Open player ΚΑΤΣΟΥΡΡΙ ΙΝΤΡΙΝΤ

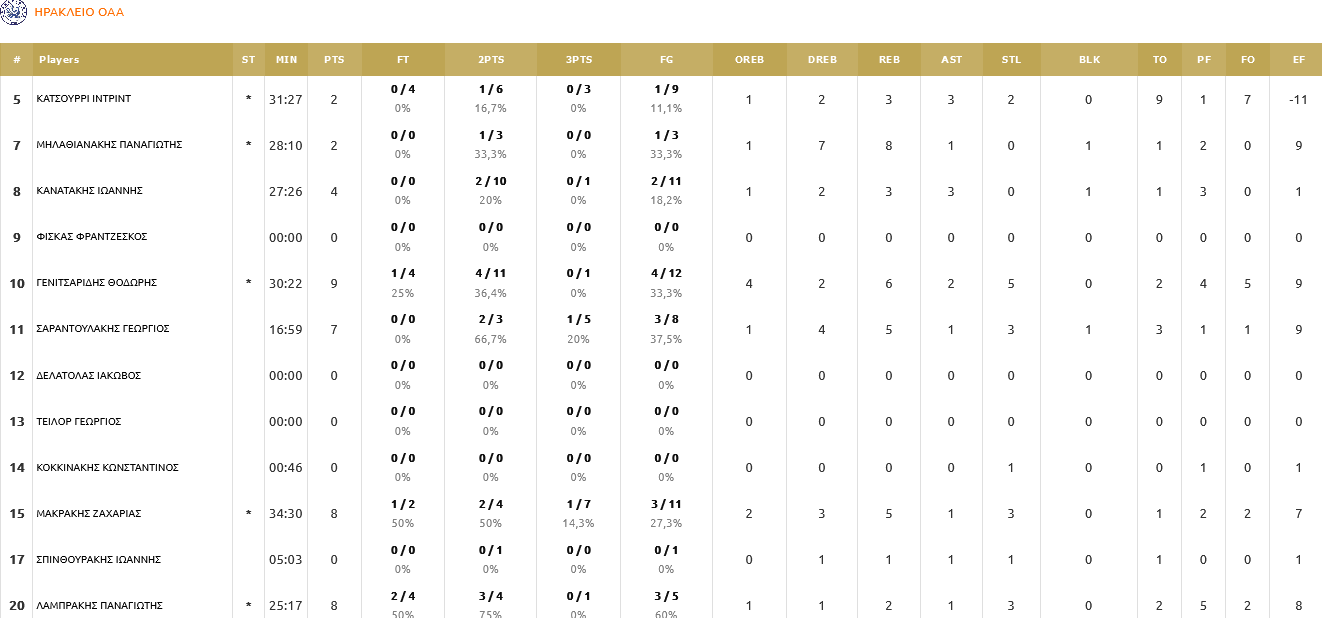(84, 99)
